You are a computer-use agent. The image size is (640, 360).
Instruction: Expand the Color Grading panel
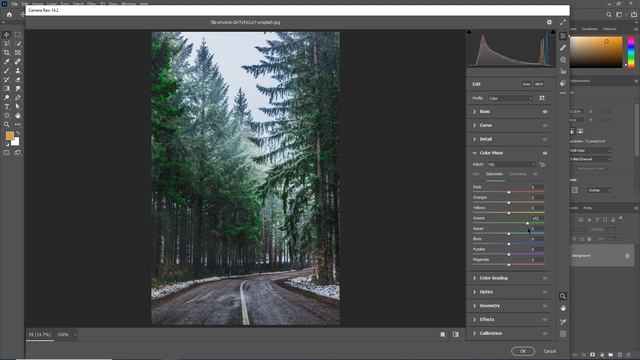coord(474,278)
